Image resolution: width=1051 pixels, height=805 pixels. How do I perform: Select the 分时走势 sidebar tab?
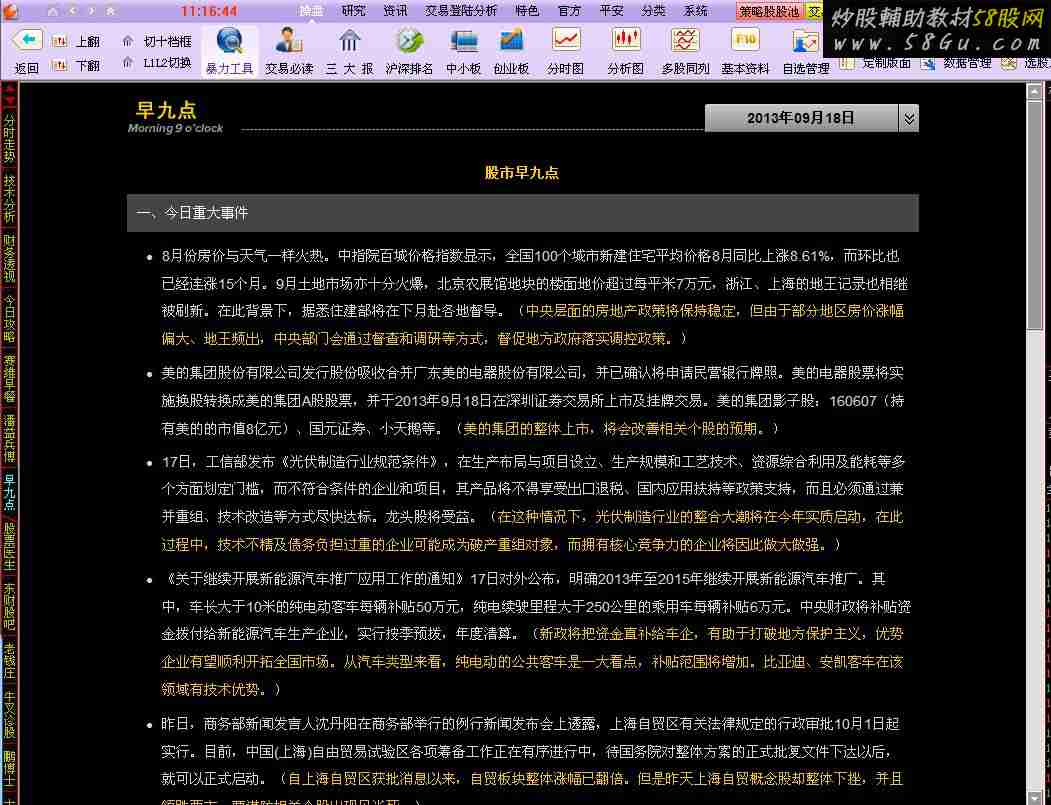coord(9,138)
